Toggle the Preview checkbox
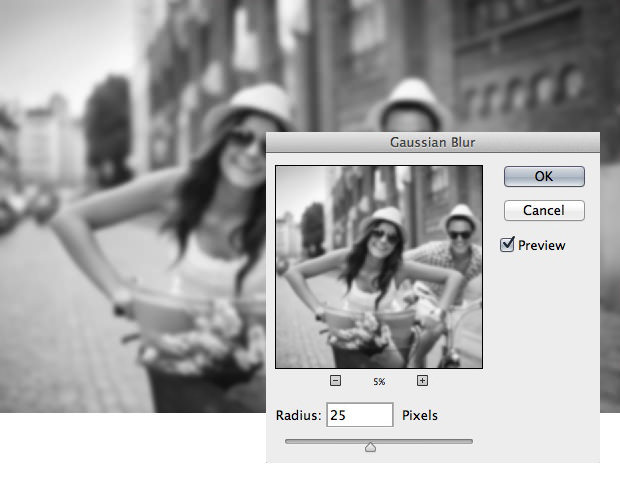The image size is (620, 483). (x=507, y=245)
